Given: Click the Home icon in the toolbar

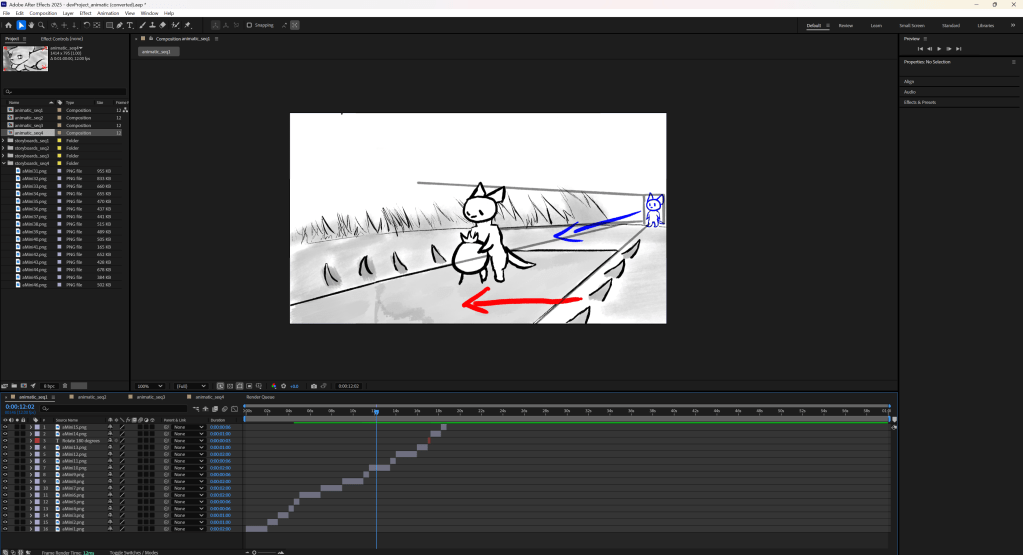Looking at the screenshot, I should point(8,25).
